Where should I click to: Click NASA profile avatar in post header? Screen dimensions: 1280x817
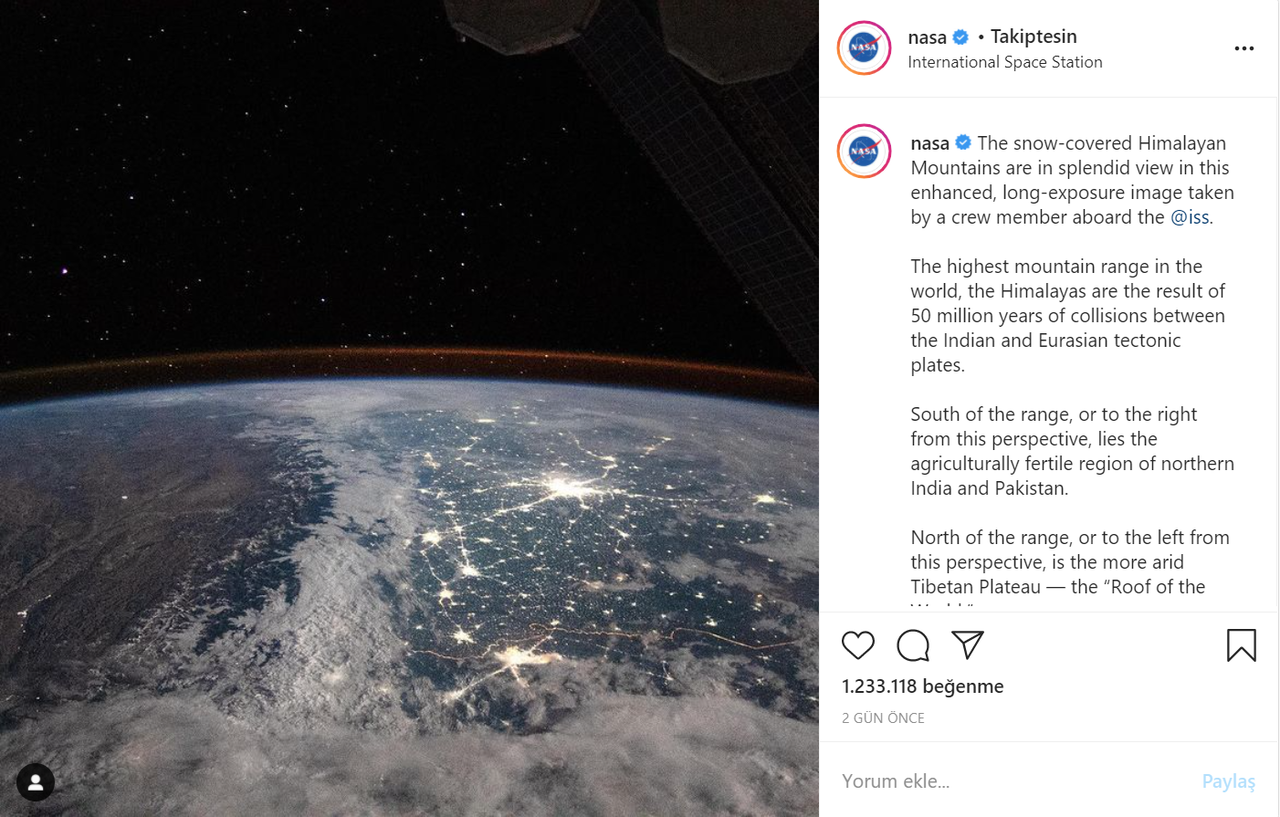pos(863,48)
